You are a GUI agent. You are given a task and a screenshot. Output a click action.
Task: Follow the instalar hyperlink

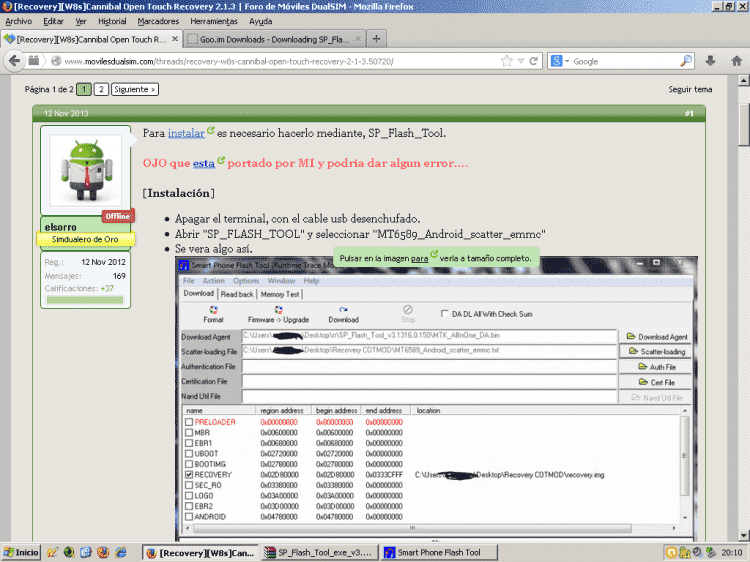click(186, 133)
